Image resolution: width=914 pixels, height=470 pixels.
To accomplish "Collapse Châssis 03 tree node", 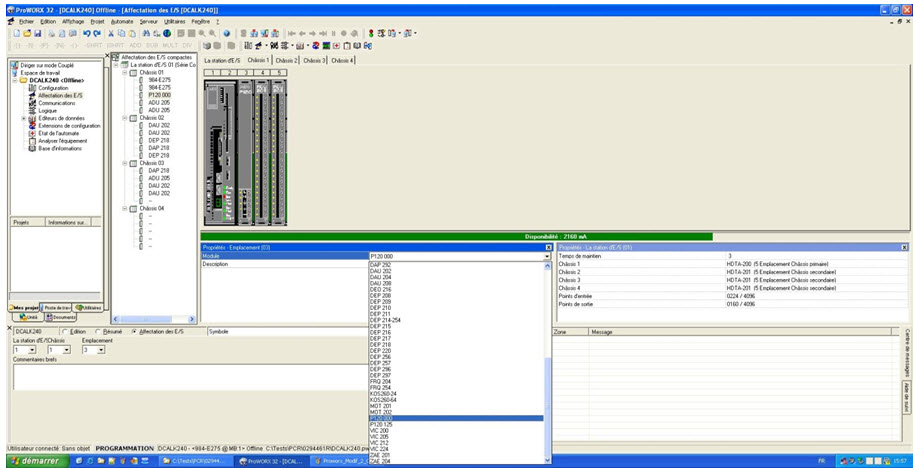I will click(125, 163).
